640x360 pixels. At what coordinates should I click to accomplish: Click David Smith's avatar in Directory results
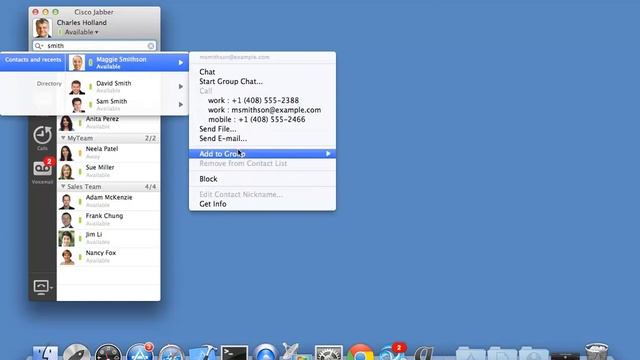tap(77, 87)
